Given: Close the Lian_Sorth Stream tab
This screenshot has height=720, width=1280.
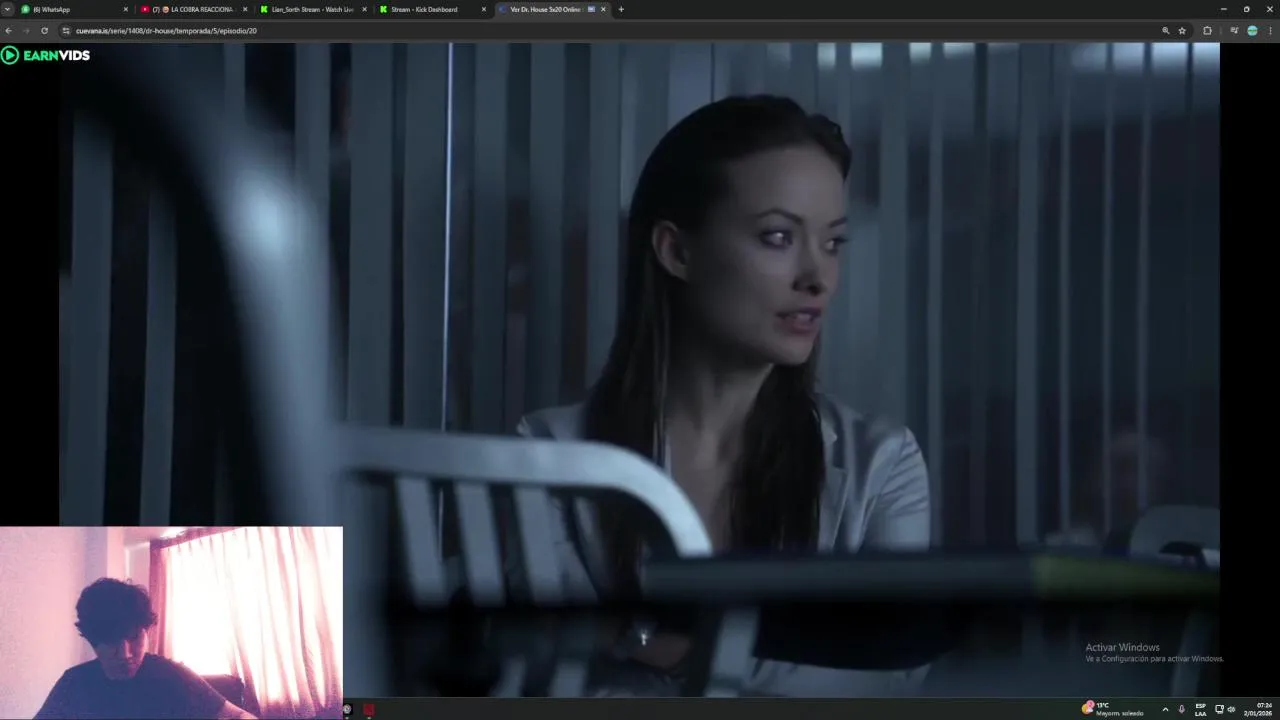Looking at the screenshot, I should (x=364, y=9).
